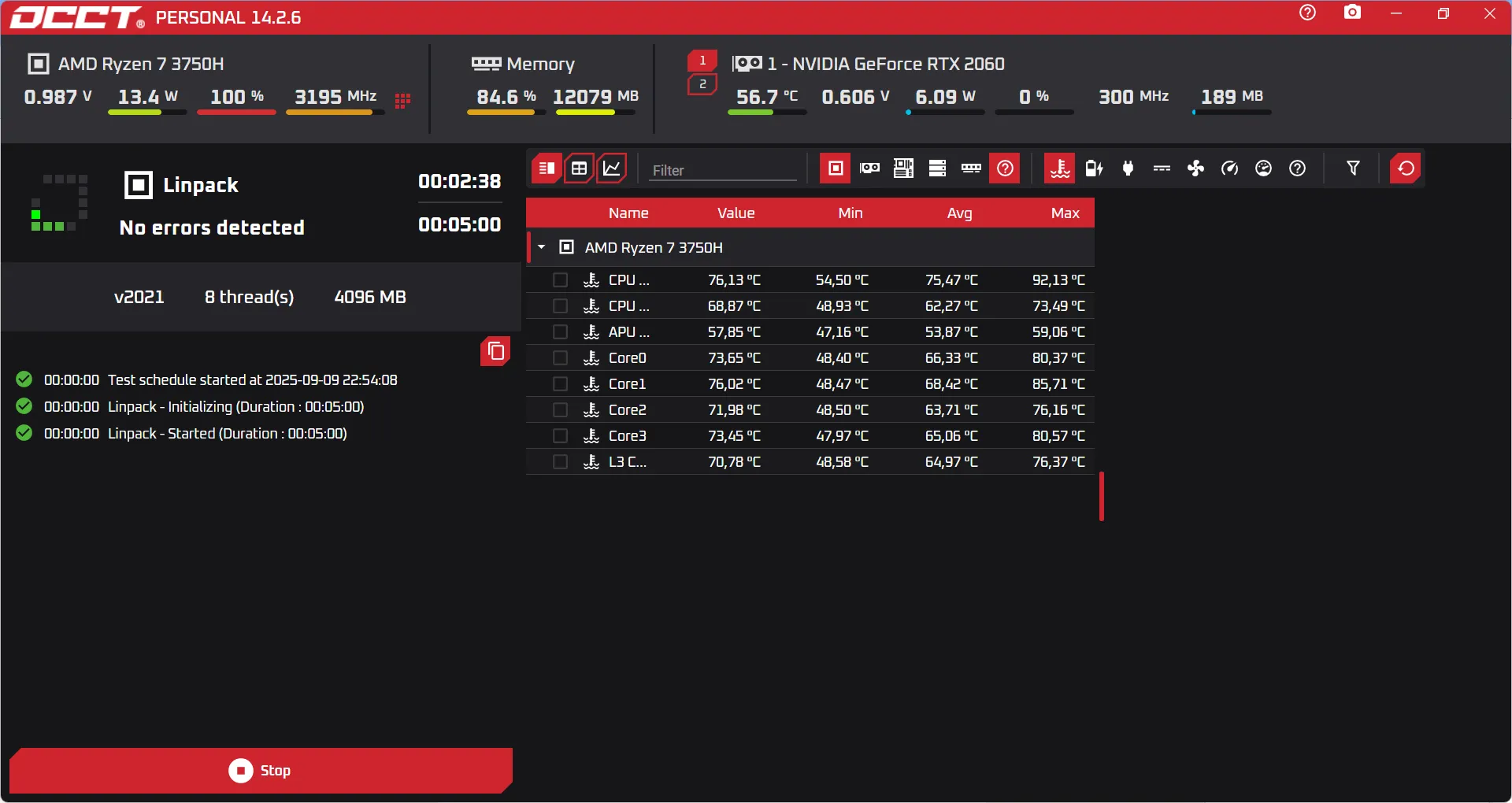This screenshot has width=1512, height=803.
Task: Check the Core0 temperature checkbox
Action: click(x=560, y=358)
